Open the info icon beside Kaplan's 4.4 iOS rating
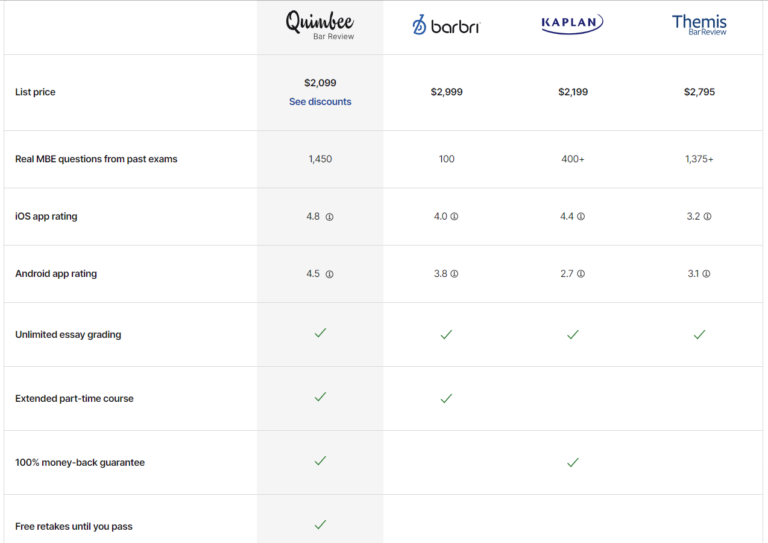Image resolution: width=768 pixels, height=543 pixels. [581, 216]
